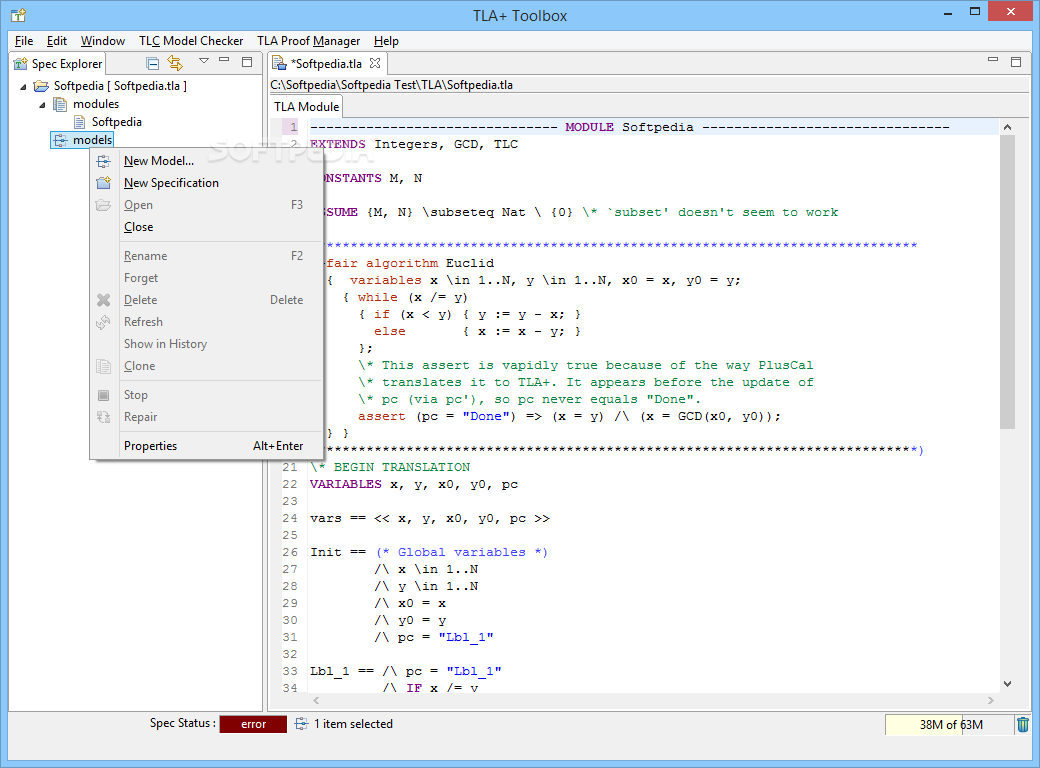The image size is (1040, 768).
Task: Open the Spec Explorer view menu arrow
Action: point(204,61)
